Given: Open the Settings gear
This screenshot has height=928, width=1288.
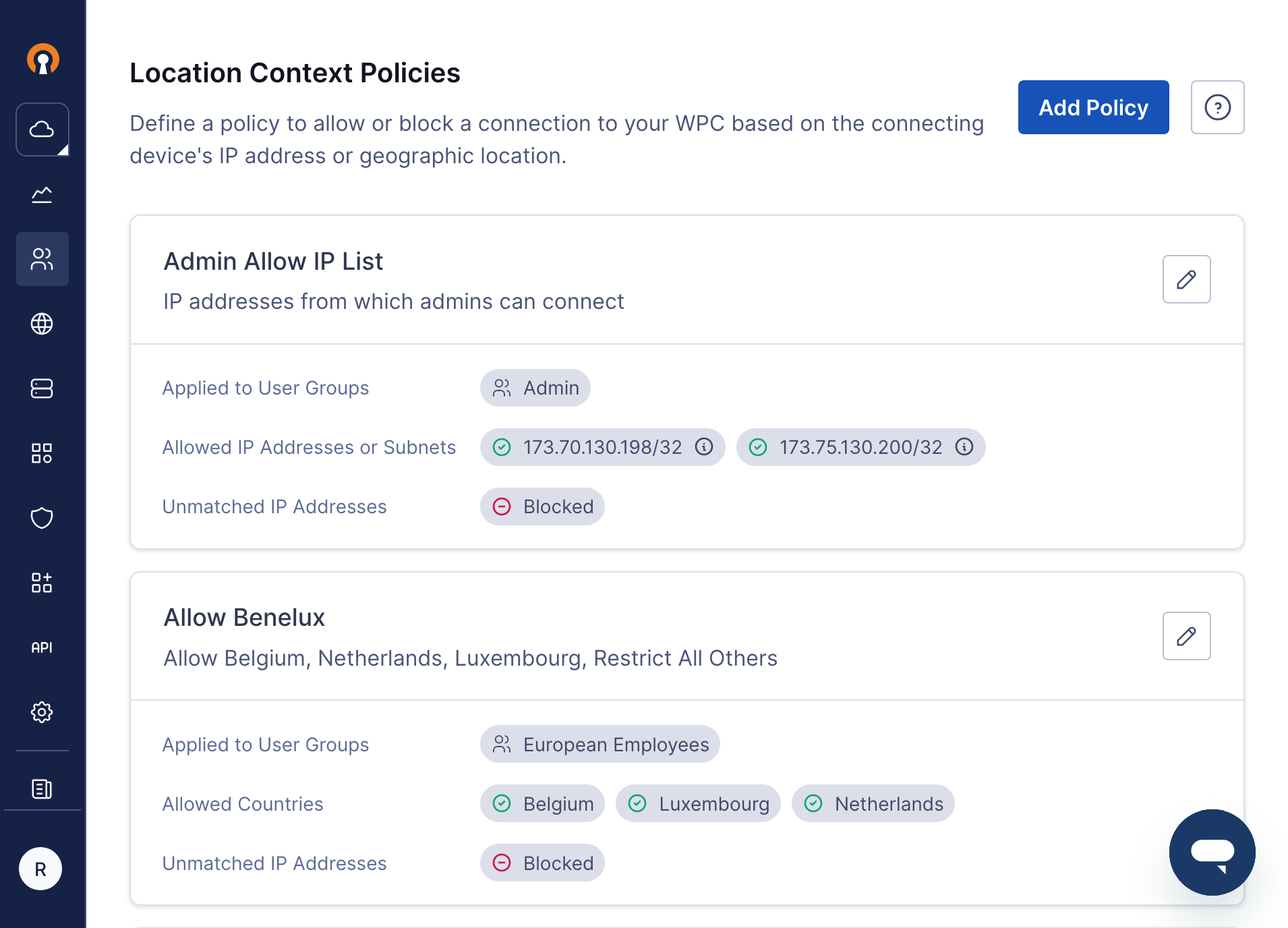Looking at the screenshot, I should 42,712.
